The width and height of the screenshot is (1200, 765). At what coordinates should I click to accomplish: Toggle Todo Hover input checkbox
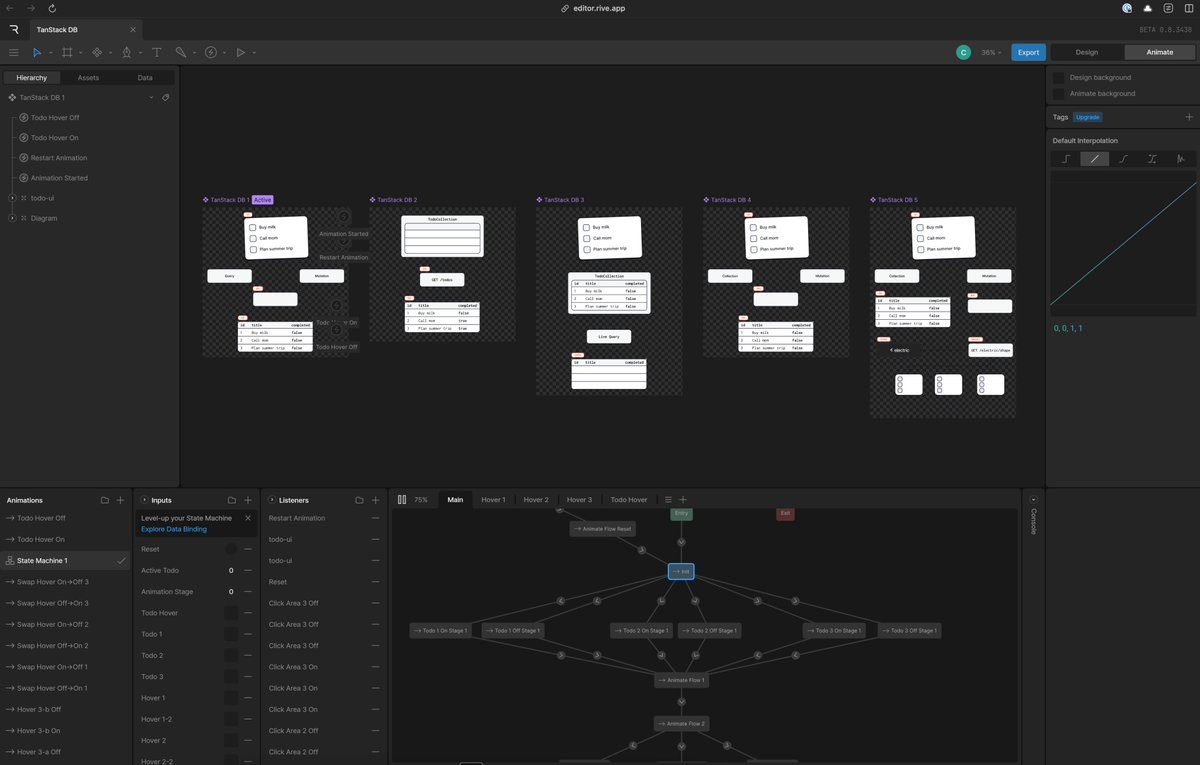pyautogui.click(x=231, y=613)
